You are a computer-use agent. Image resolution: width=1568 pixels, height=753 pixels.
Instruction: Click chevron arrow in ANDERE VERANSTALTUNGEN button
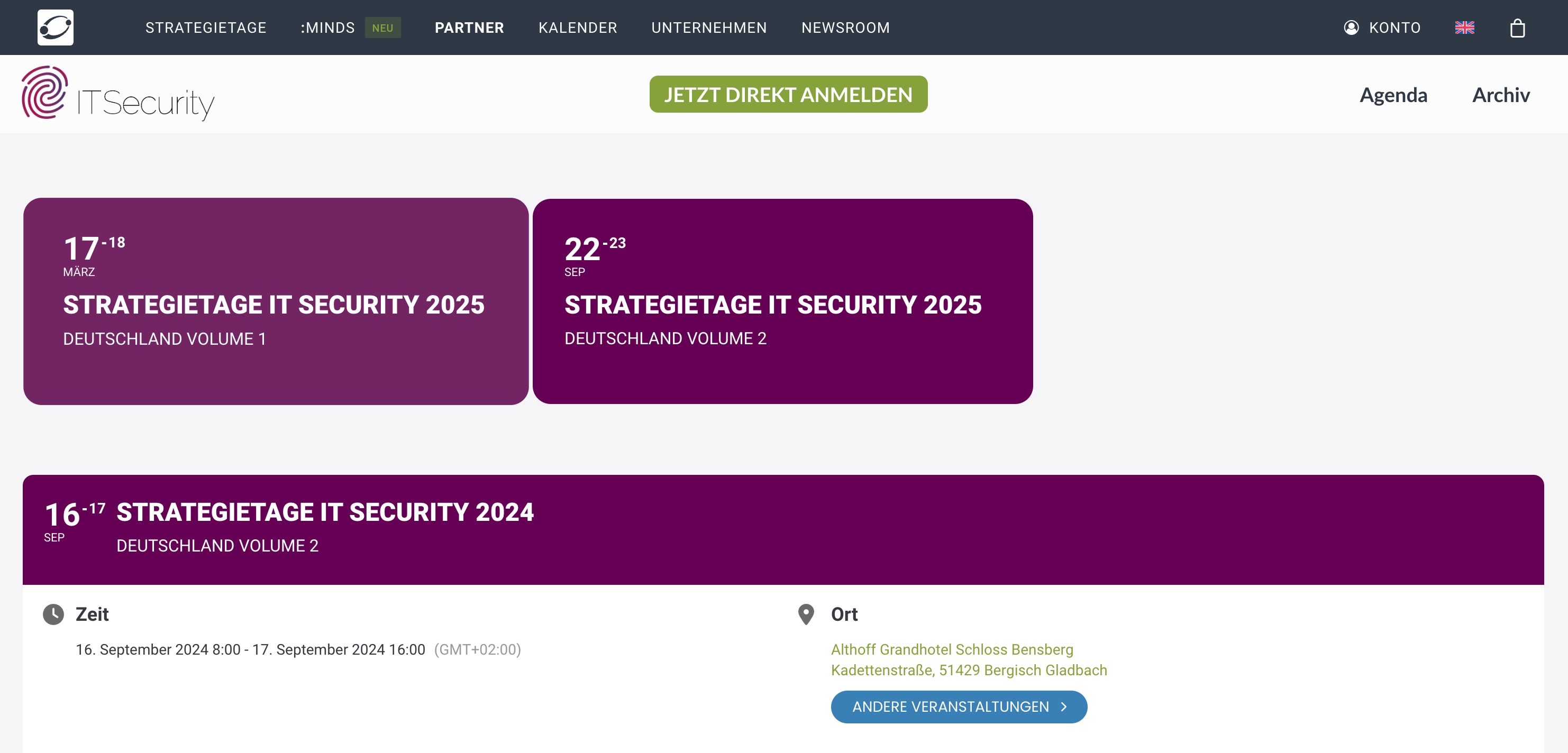coord(1063,707)
